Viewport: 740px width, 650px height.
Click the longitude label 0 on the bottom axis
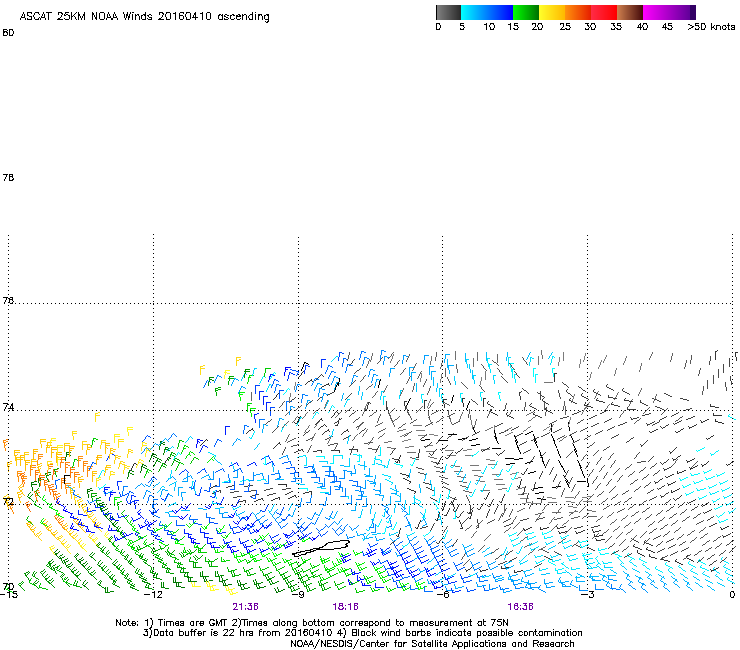click(732, 595)
